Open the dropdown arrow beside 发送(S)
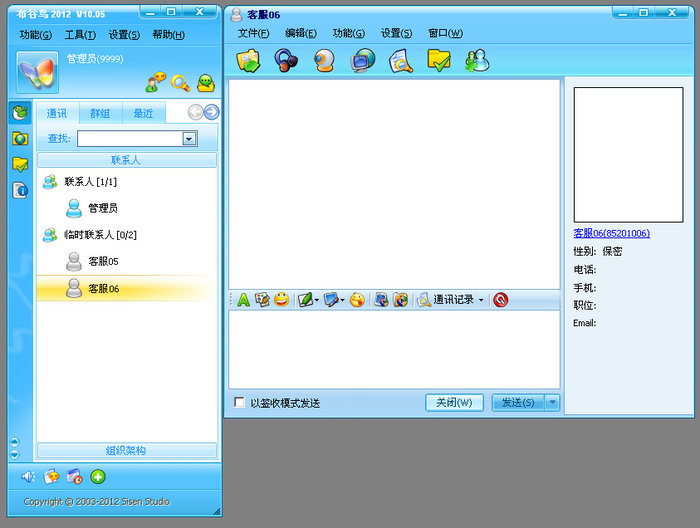The image size is (700, 528). click(553, 403)
